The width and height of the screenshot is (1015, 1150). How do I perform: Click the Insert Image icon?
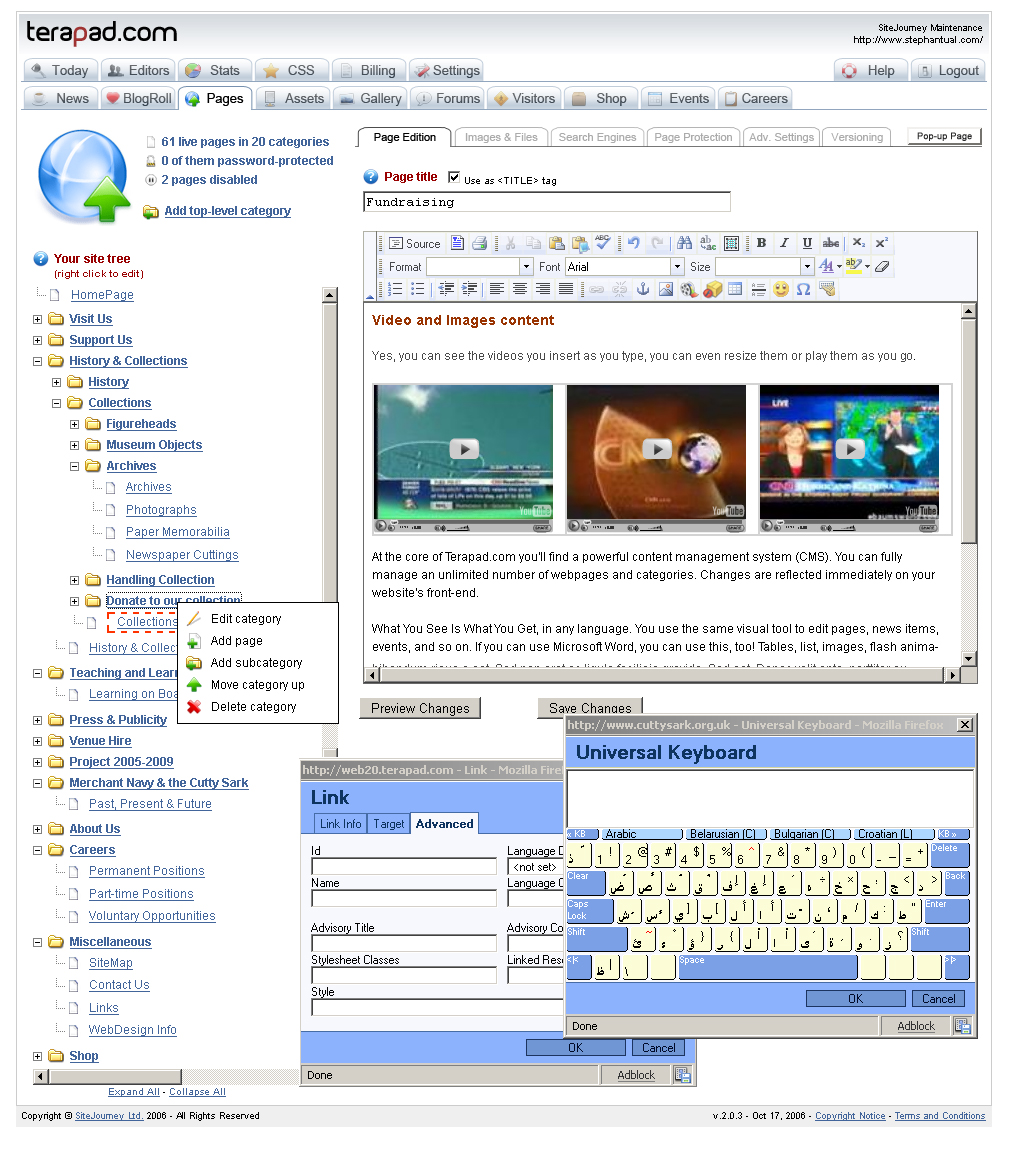(x=666, y=289)
